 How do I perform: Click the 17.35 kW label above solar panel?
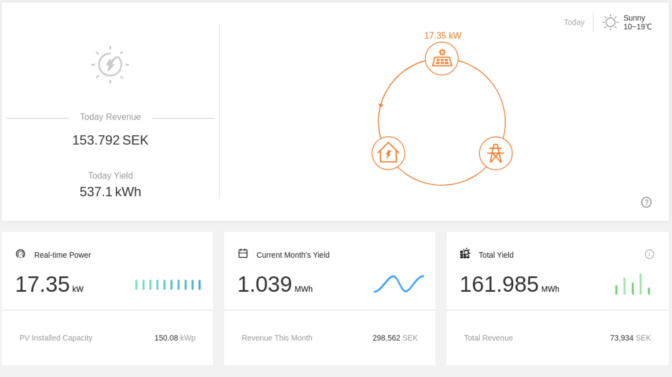tap(443, 36)
